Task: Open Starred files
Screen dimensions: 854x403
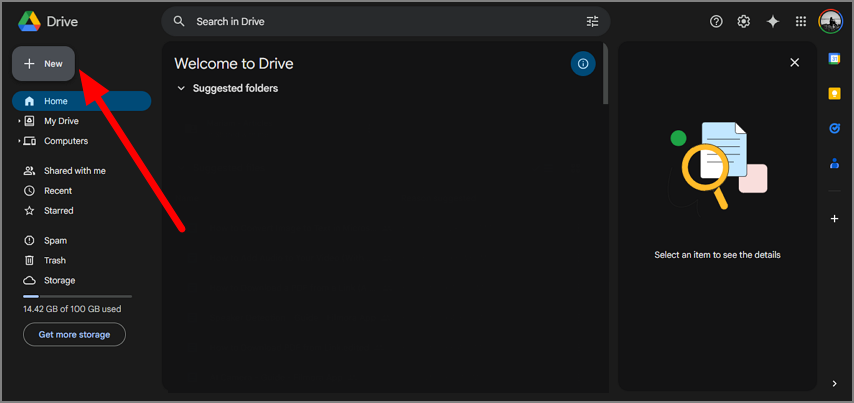Action: pyautogui.click(x=82, y=210)
